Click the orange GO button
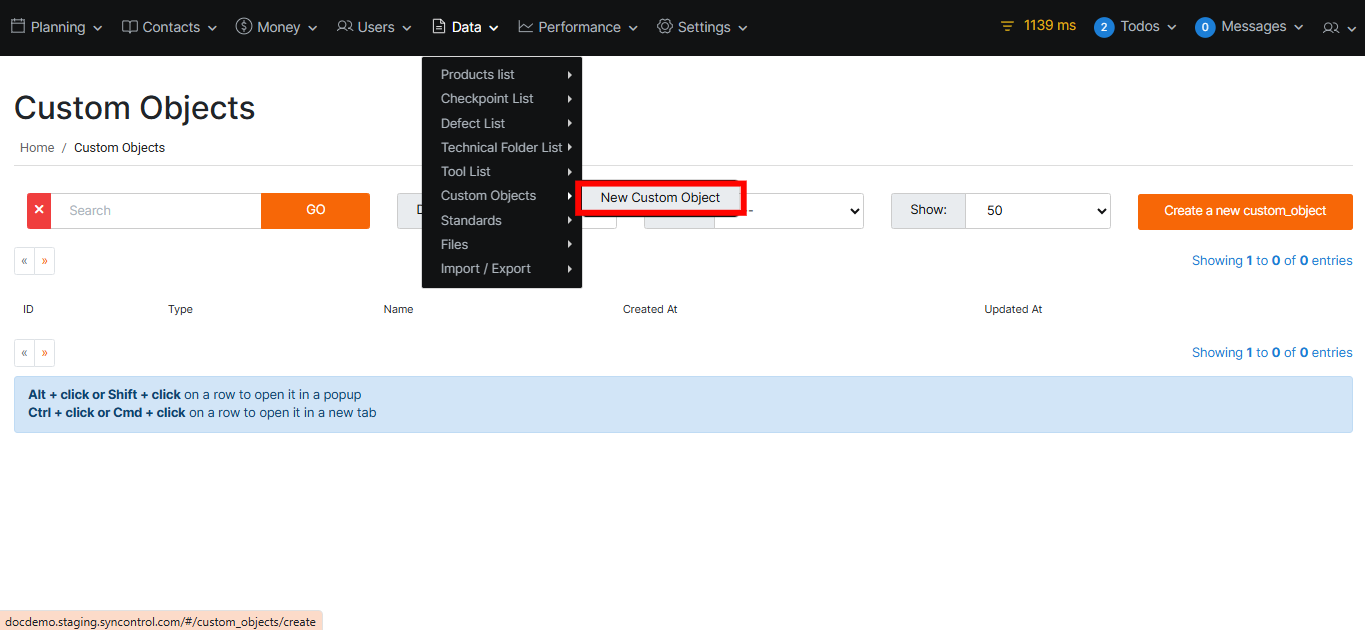The height and width of the screenshot is (630, 1365). point(315,211)
